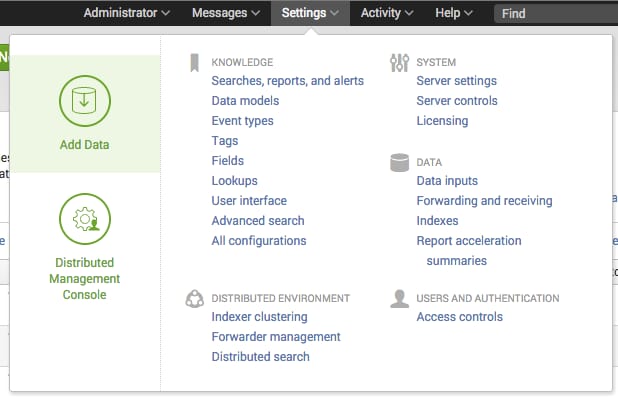Go to Lookups
The width and height of the screenshot is (618, 398).
click(x=235, y=181)
